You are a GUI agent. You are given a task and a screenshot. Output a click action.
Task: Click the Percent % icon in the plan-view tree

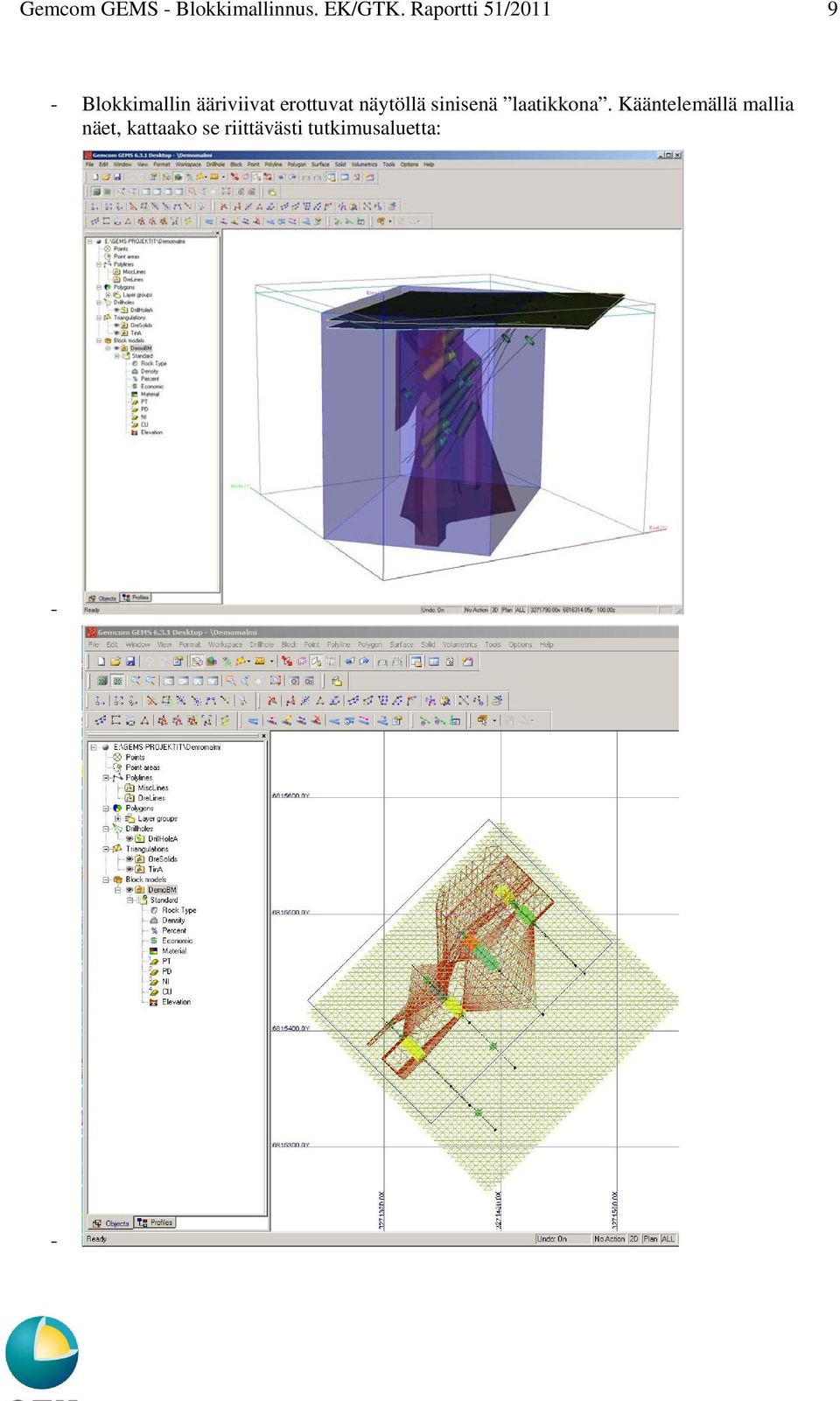(154, 931)
